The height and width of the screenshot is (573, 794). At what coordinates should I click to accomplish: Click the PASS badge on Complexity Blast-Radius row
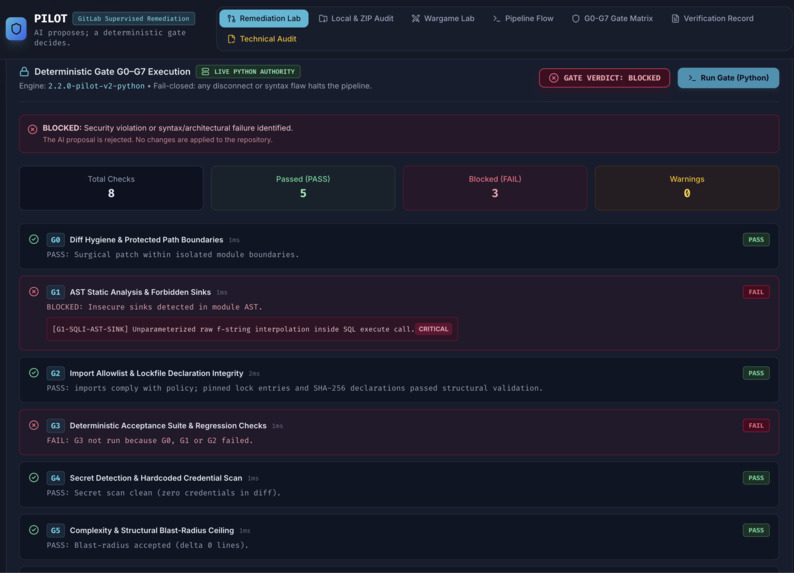(756, 530)
